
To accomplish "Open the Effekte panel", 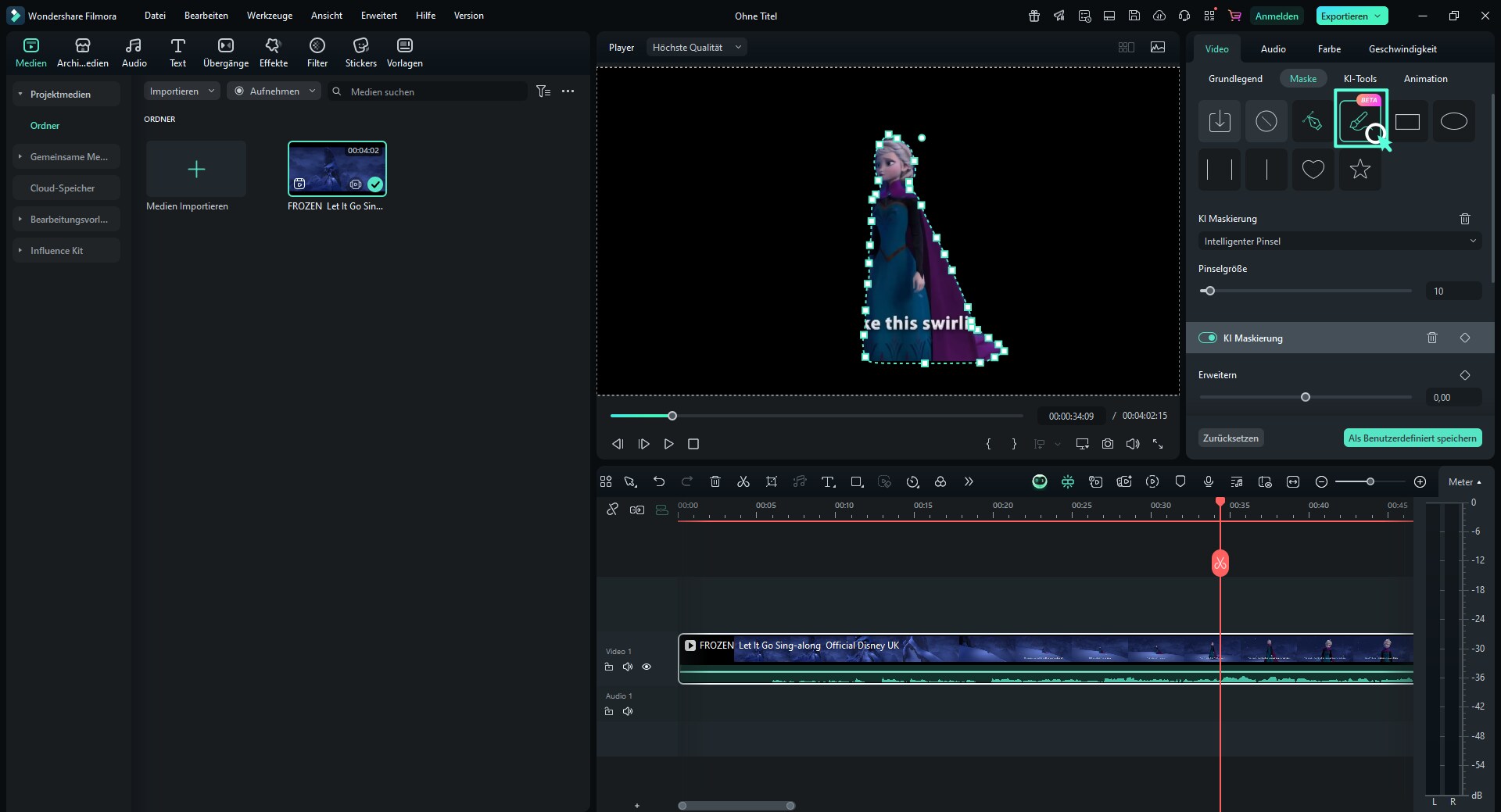I will [x=274, y=52].
